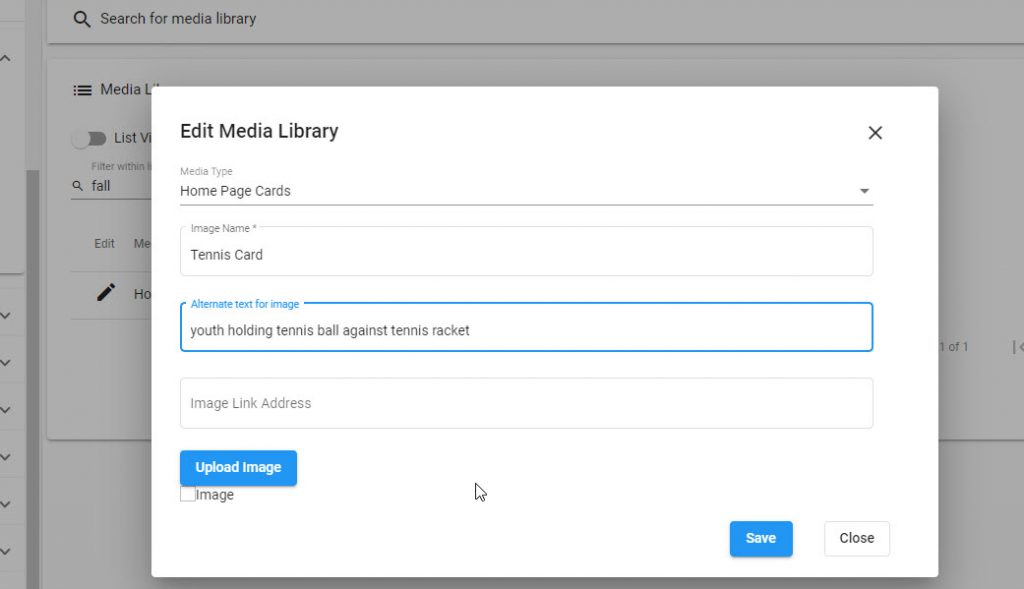Click the Close button in dialog
The width and height of the screenshot is (1024, 589).
[x=856, y=539]
